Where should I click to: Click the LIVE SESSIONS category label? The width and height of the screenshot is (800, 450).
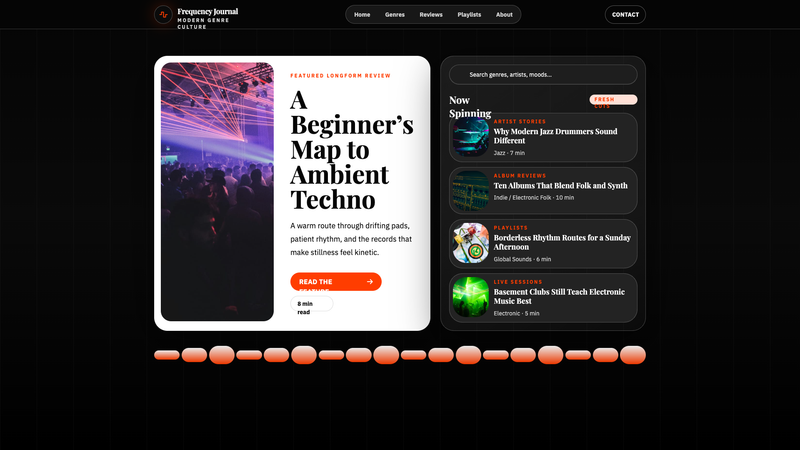(x=517, y=282)
